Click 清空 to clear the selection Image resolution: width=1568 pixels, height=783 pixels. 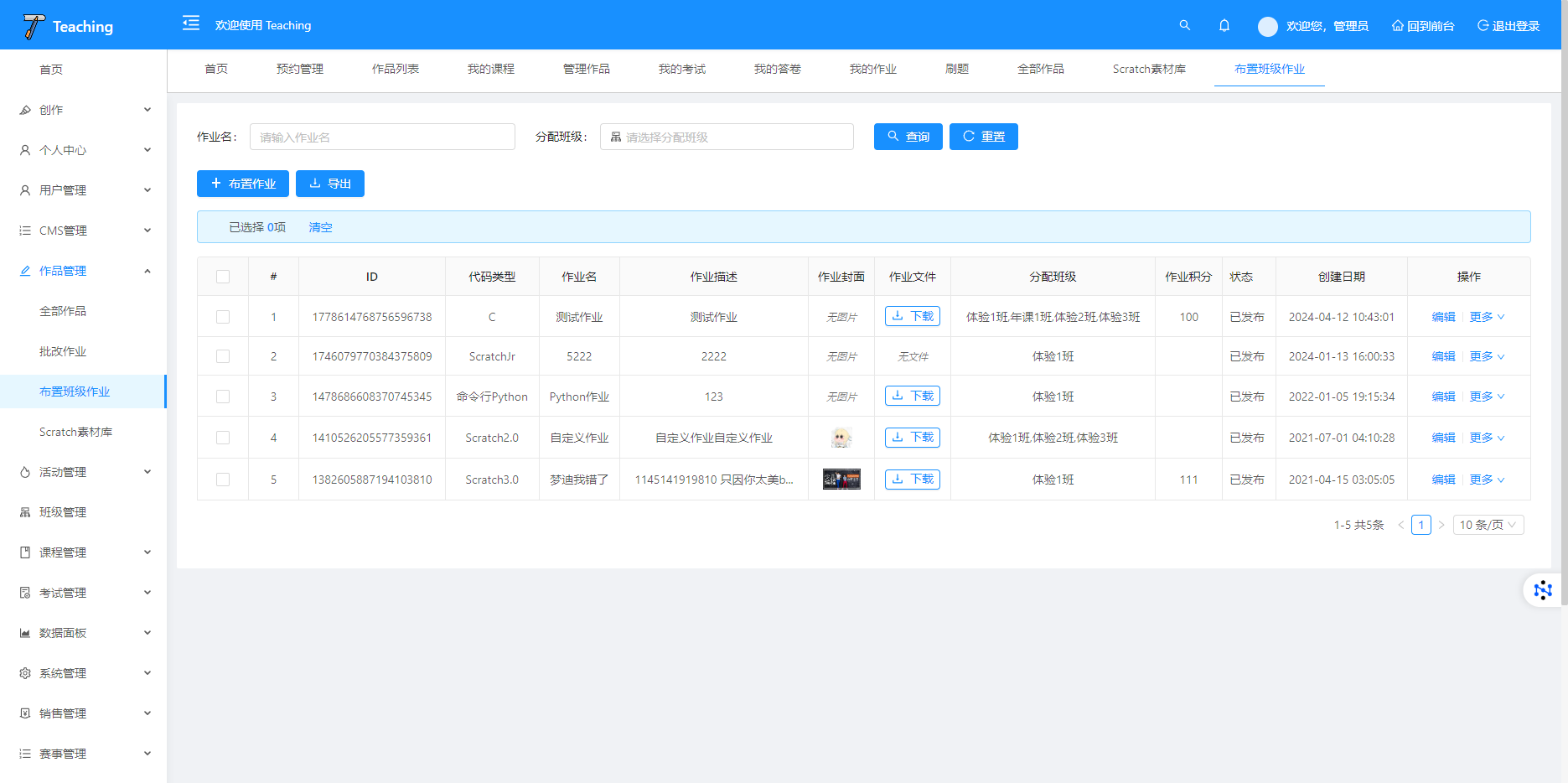[320, 227]
